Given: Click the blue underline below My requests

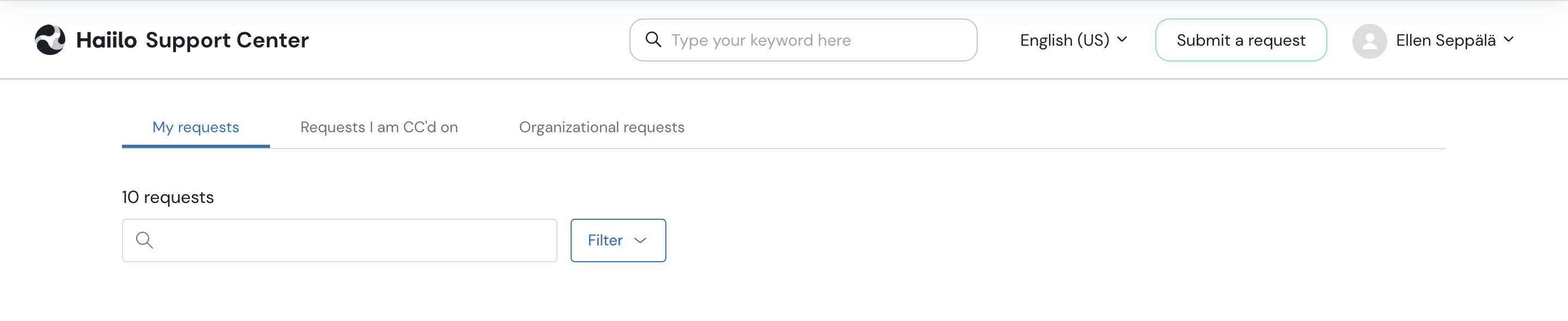Looking at the screenshot, I should (x=195, y=146).
